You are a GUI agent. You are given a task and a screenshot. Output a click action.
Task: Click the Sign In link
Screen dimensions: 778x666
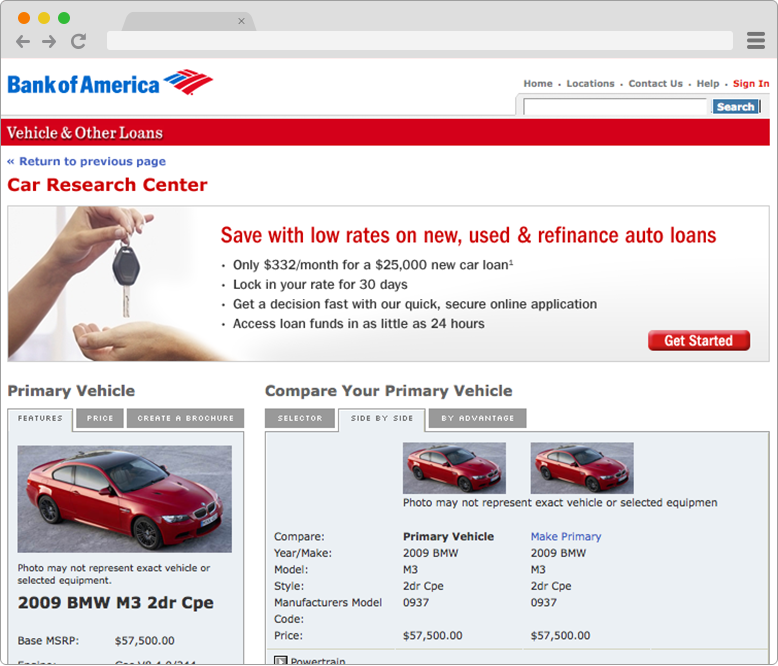751,83
